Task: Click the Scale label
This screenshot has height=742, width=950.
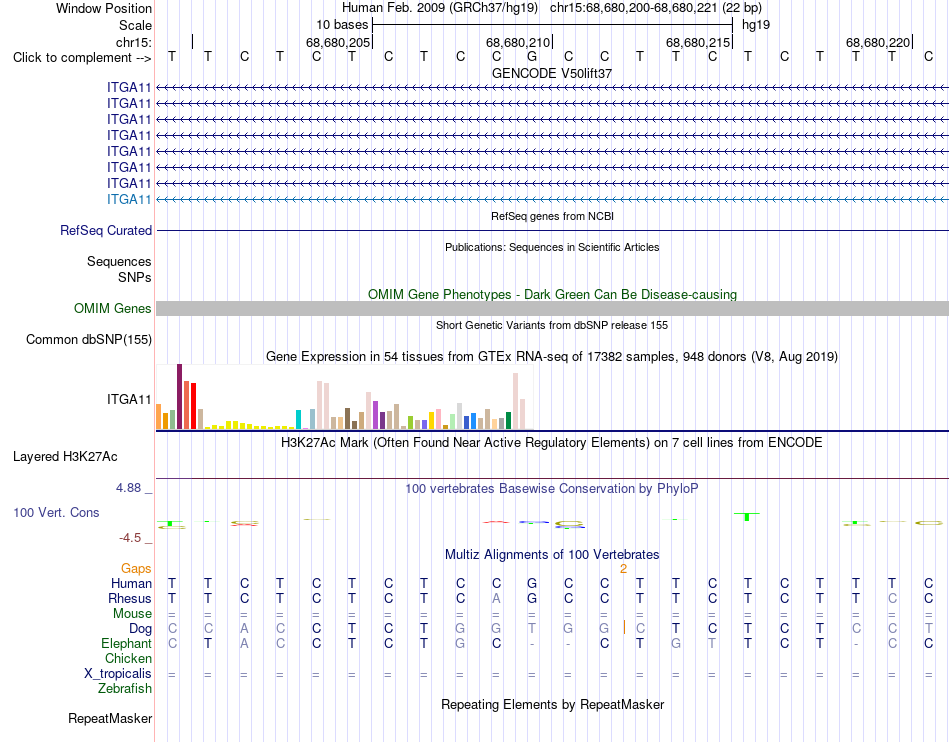Action: tap(135, 25)
